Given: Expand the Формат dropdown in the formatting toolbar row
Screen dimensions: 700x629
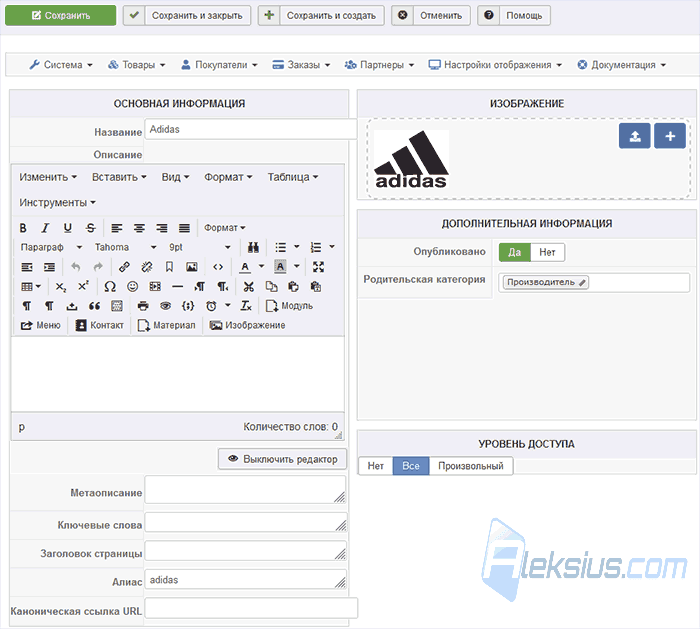Looking at the screenshot, I should (225, 228).
